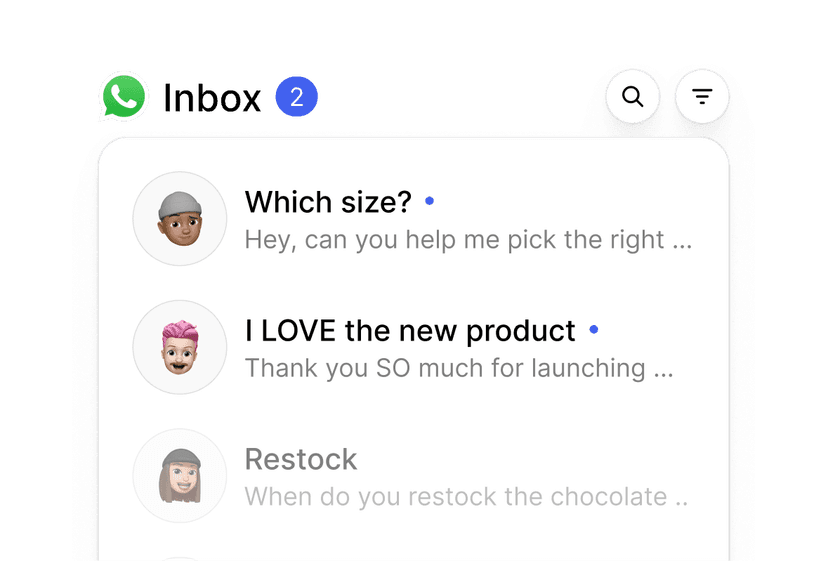Open the "Restock" conversation
This screenshot has width=828, height=561.
[301, 459]
